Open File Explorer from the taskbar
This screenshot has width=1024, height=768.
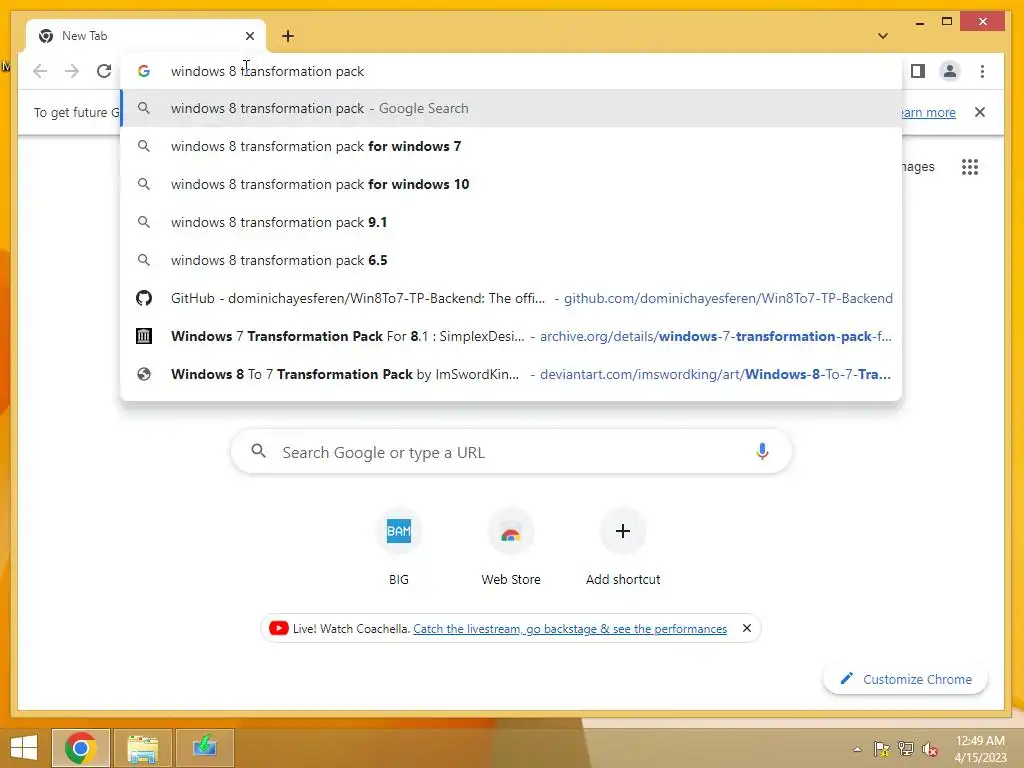click(143, 748)
